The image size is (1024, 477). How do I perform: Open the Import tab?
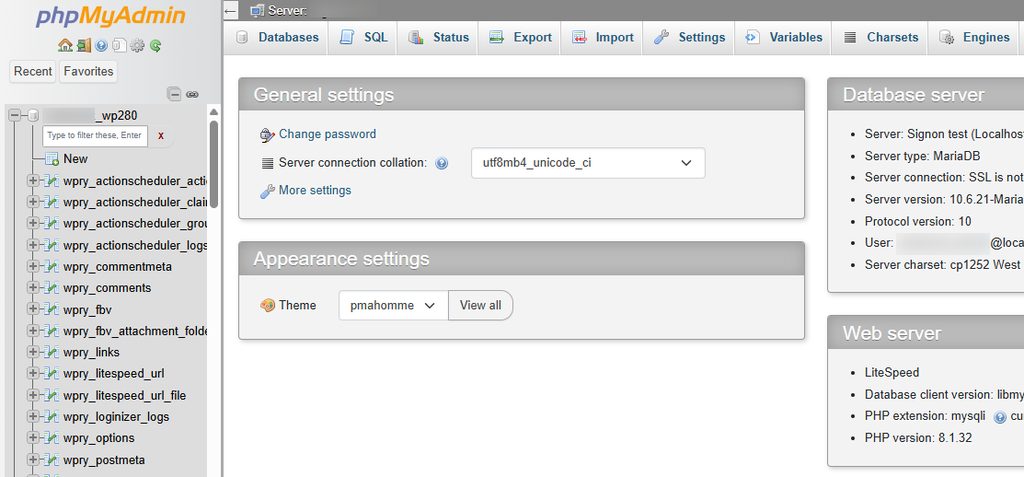(x=602, y=37)
